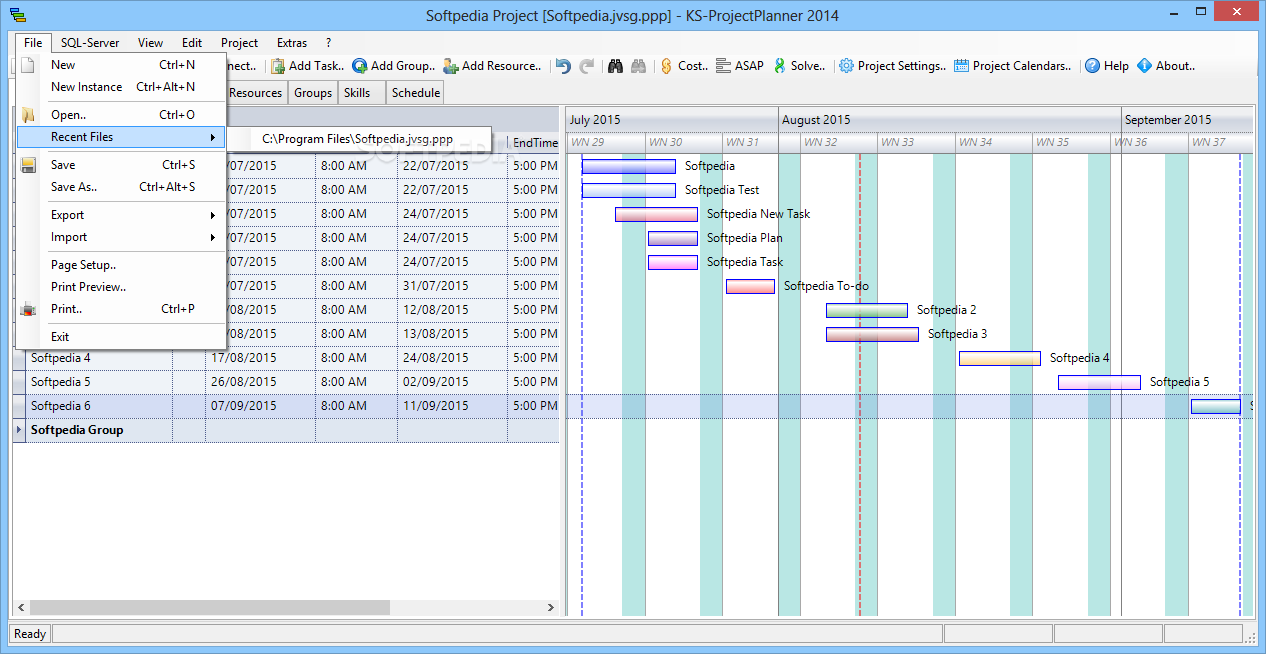Viewport: 1266px width, 654px height.
Task: Click the Add Task toolbar button
Action: (x=308, y=66)
